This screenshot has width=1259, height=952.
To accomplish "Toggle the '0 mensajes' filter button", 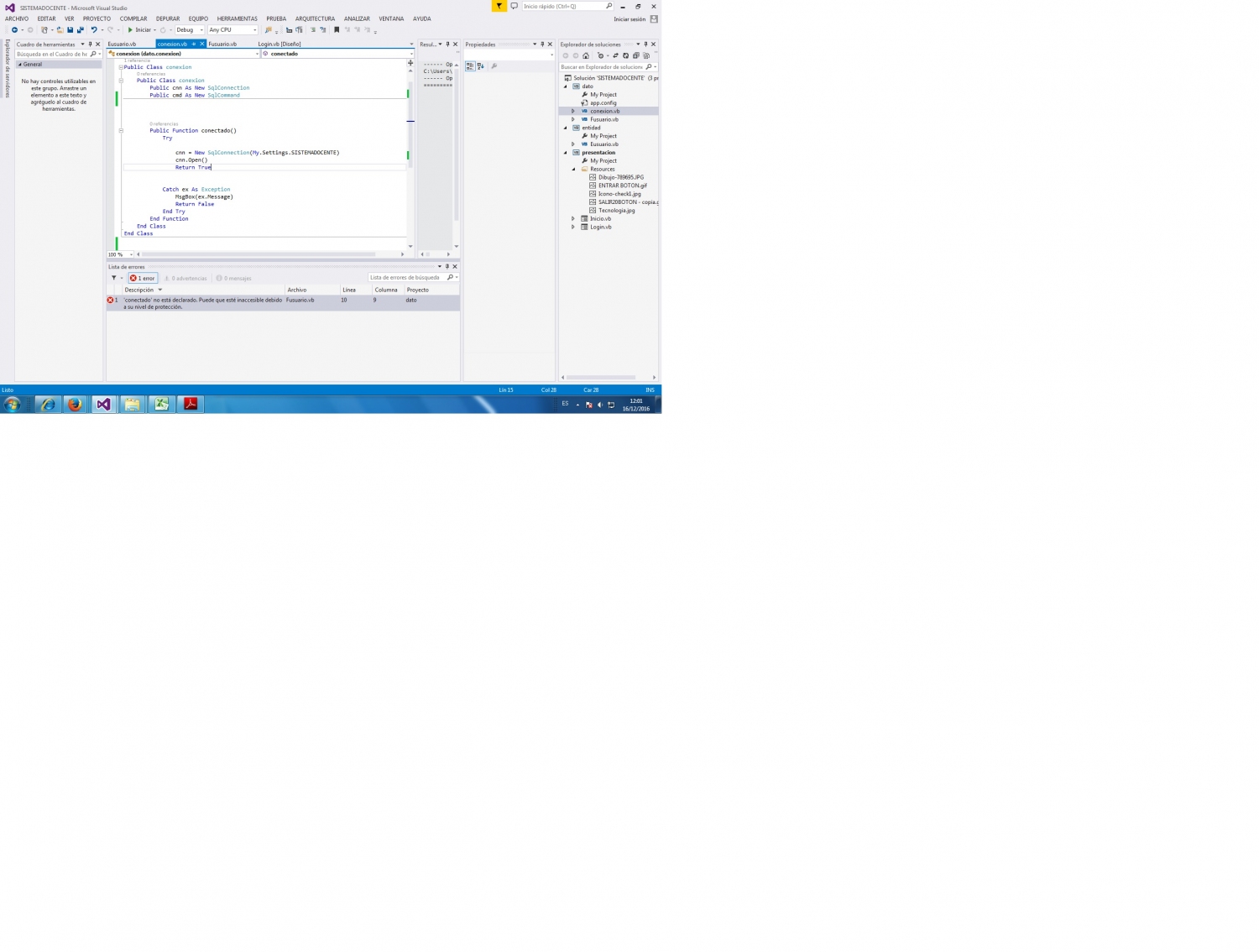I will (x=234, y=278).
